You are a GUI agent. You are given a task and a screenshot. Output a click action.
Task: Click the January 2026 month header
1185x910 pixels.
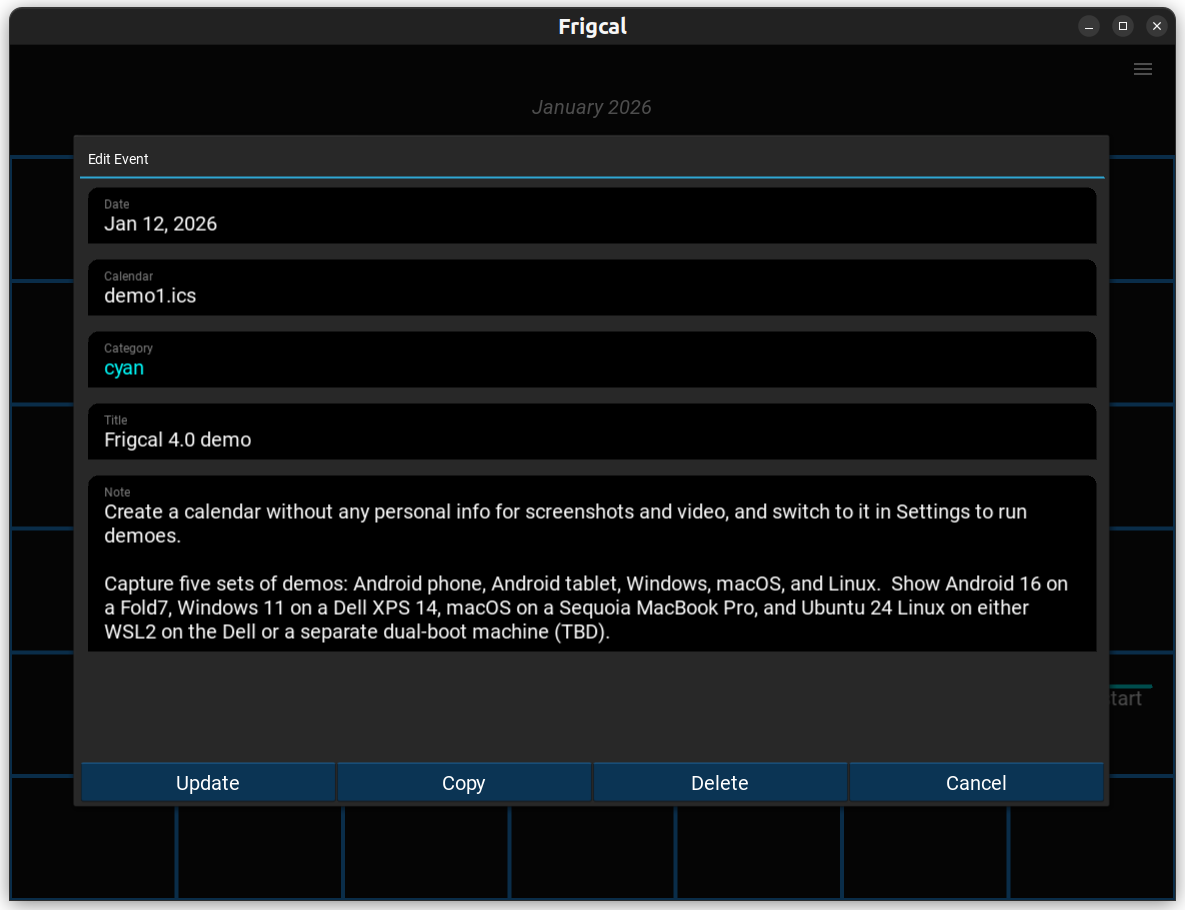[591, 107]
